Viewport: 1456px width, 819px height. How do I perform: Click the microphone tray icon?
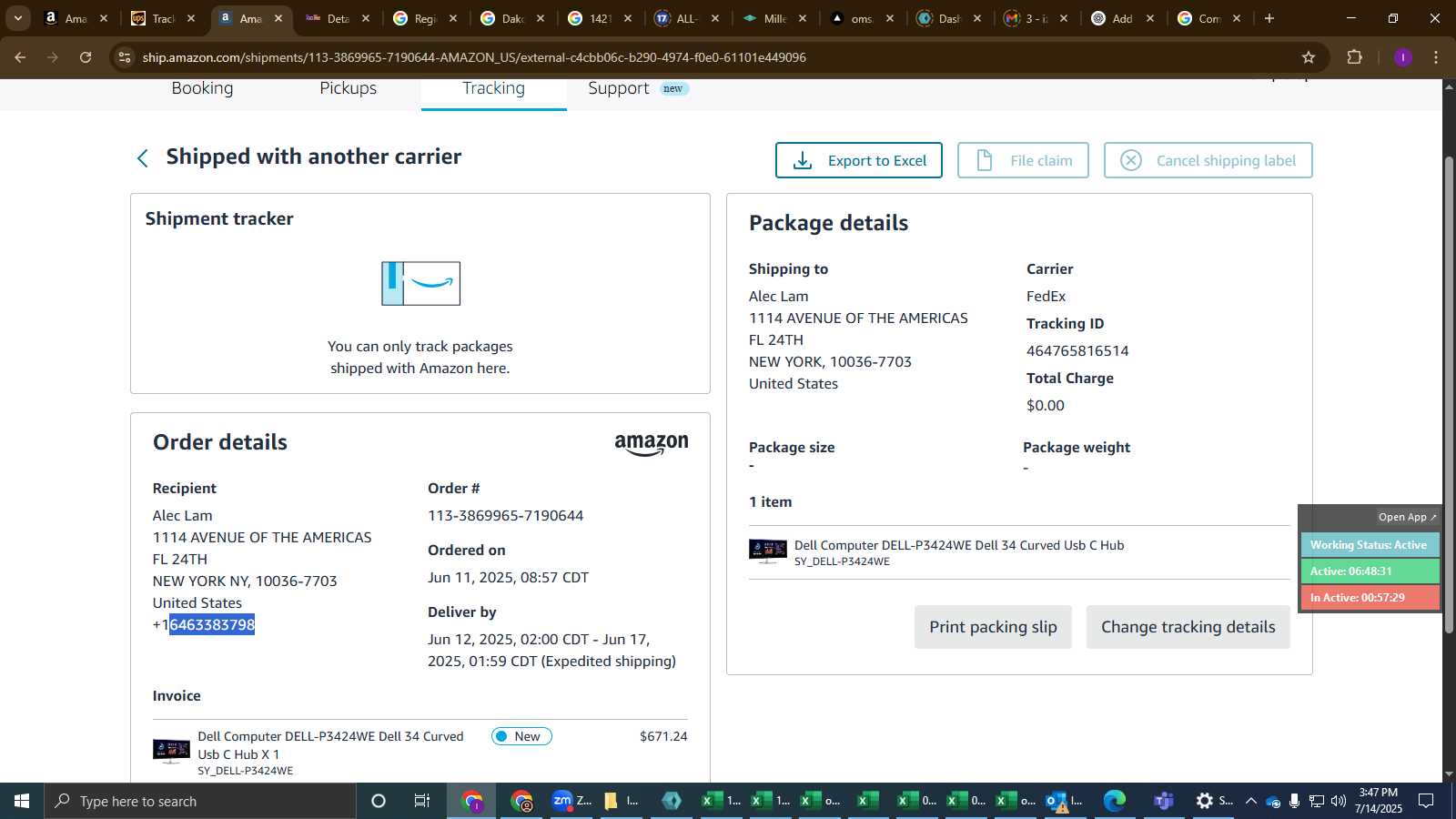(1294, 801)
